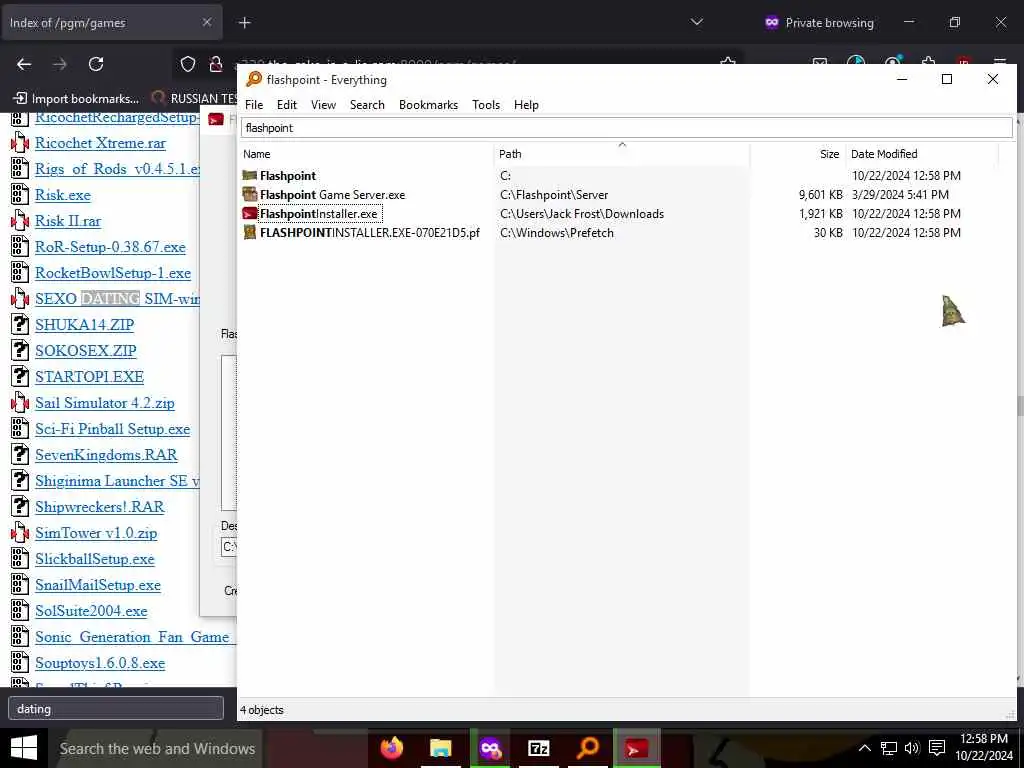Image resolution: width=1024 pixels, height=768 pixels.
Task: Click the Everything magnifier icon in title bar
Action: pyautogui.click(x=253, y=80)
